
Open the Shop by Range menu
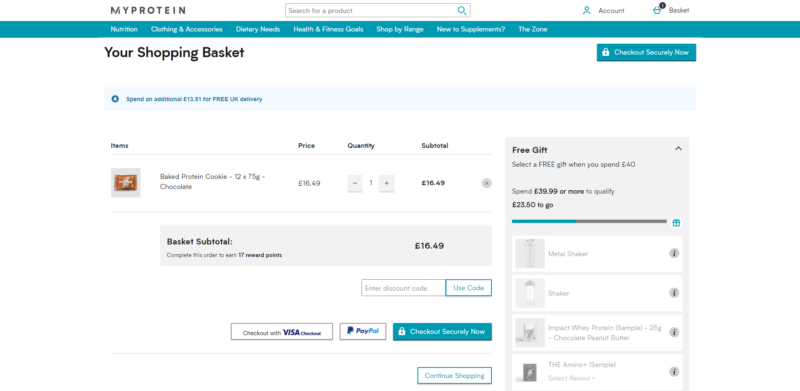click(399, 29)
